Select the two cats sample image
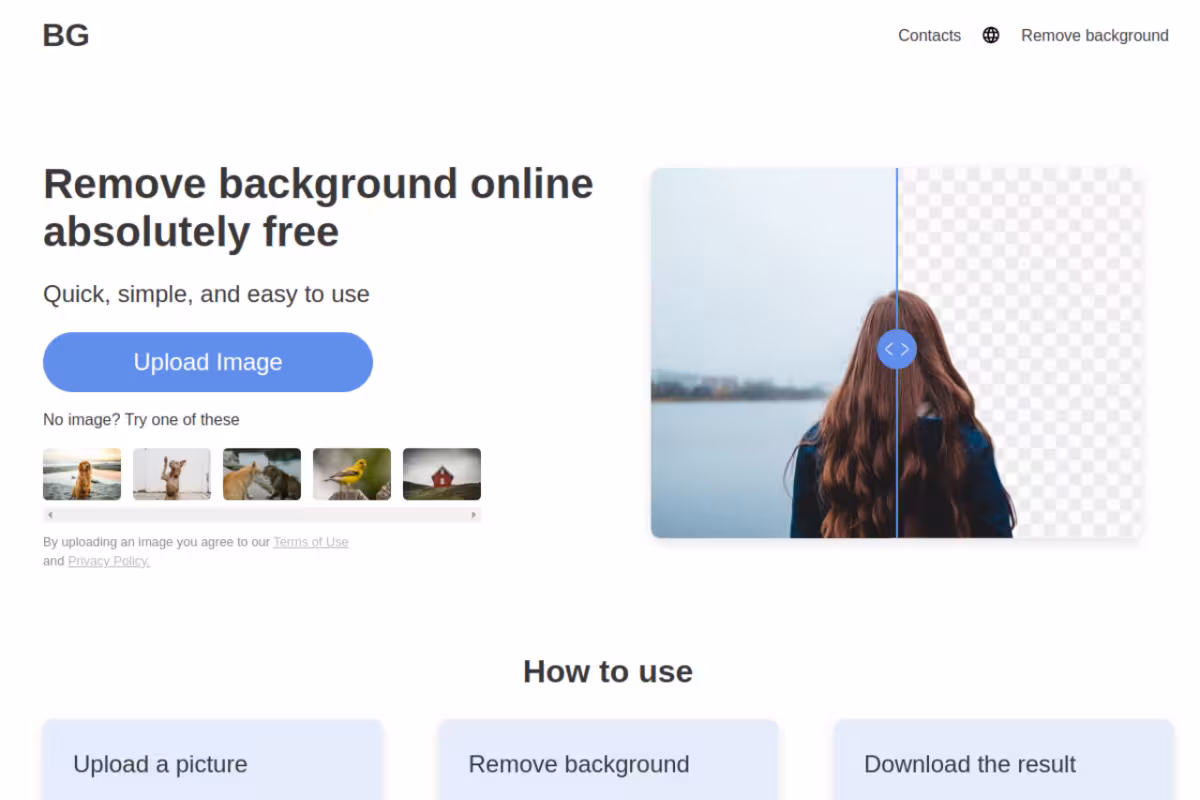 point(262,474)
